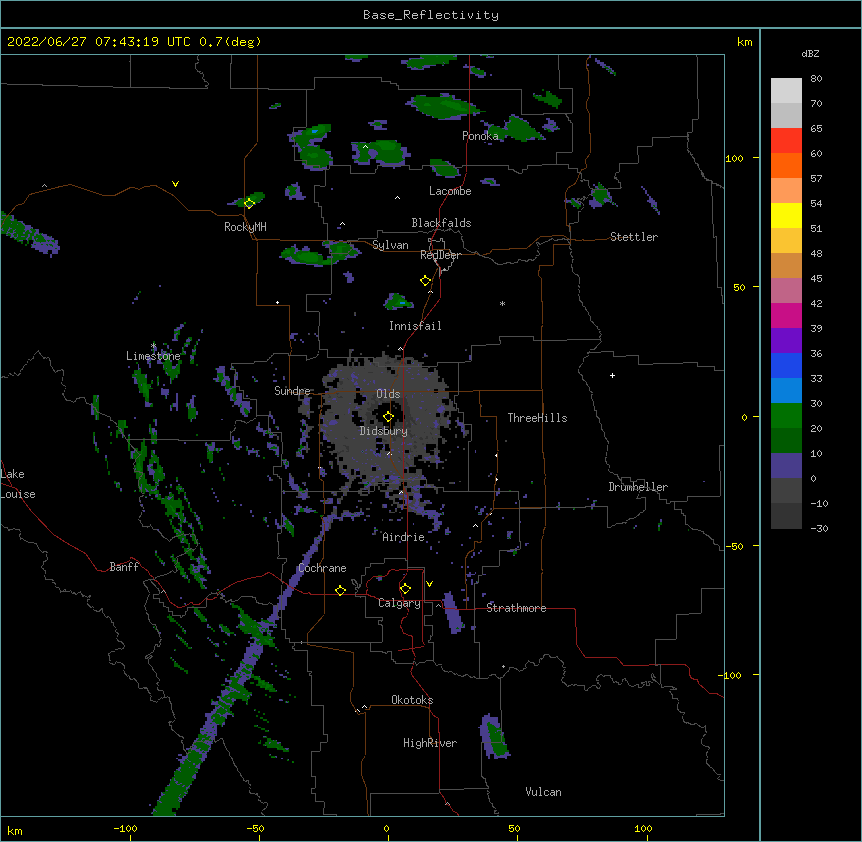Click the yellow diamond marker at RockyMH
The height and width of the screenshot is (842, 862).
(x=249, y=204)
